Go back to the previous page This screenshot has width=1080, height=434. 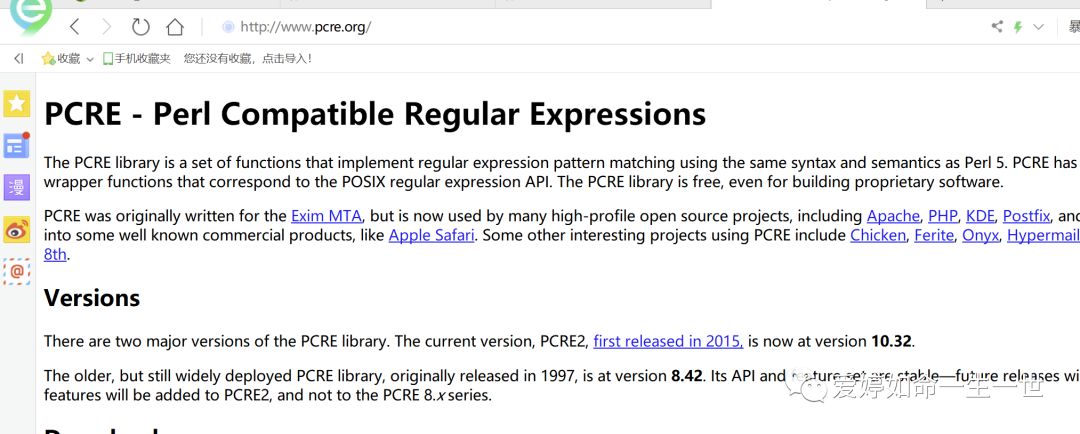click(74, 27)
